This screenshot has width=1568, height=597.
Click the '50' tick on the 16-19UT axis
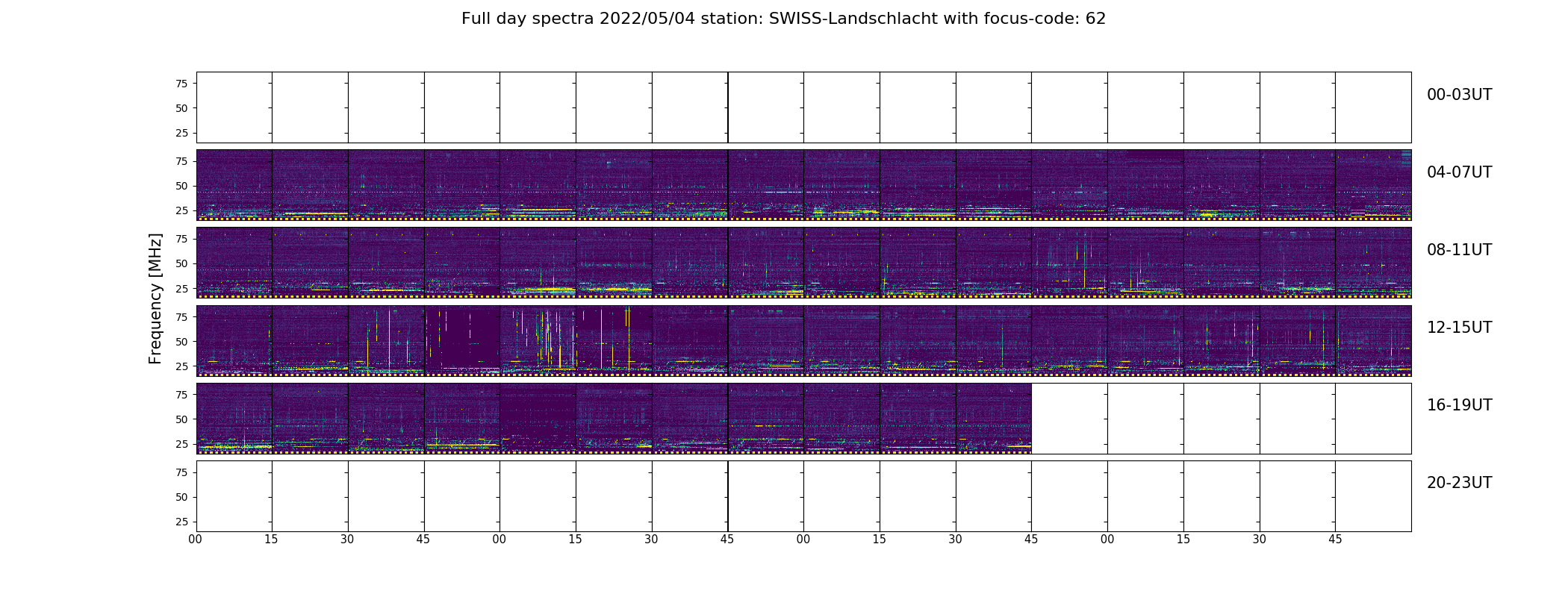pyautogui.click(x=181, y=419)
